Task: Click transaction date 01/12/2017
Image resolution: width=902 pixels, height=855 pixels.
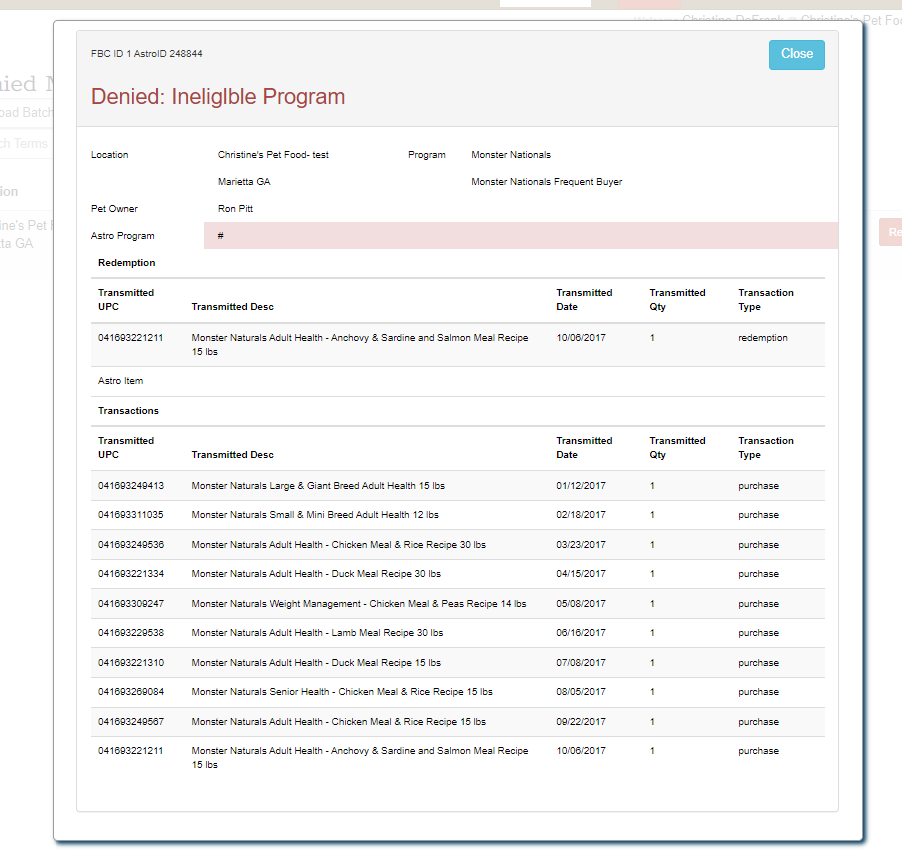Action: click(581, 486)
